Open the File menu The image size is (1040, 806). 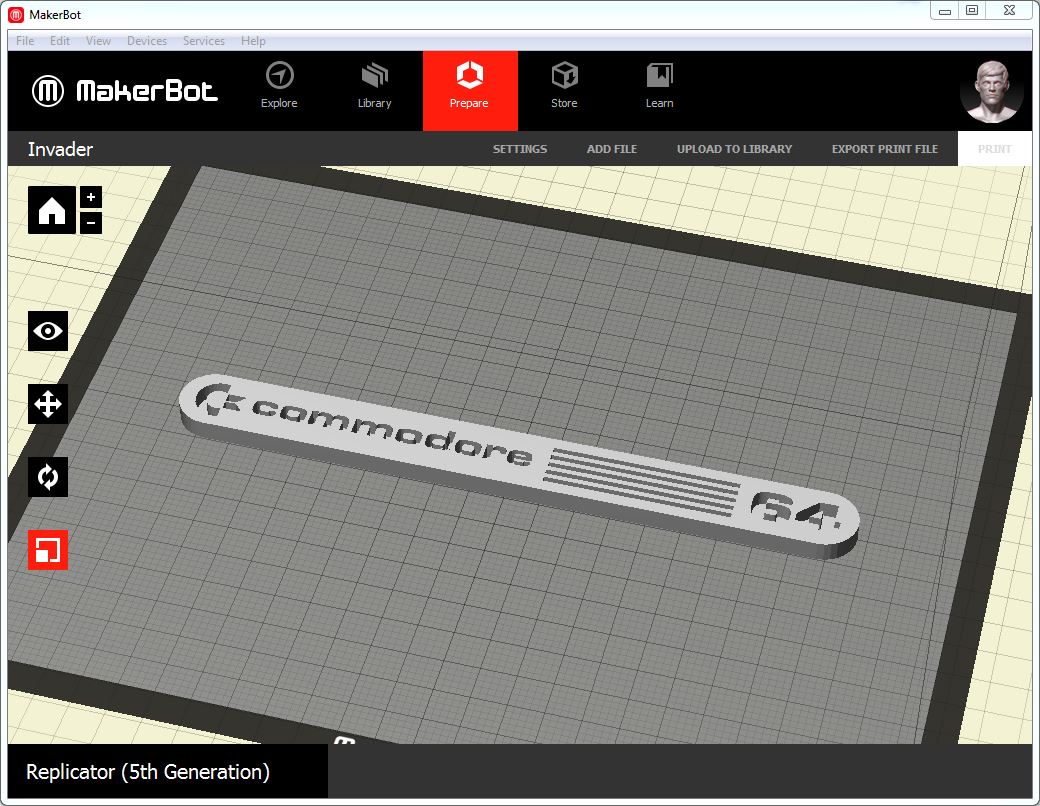(25, 40)
